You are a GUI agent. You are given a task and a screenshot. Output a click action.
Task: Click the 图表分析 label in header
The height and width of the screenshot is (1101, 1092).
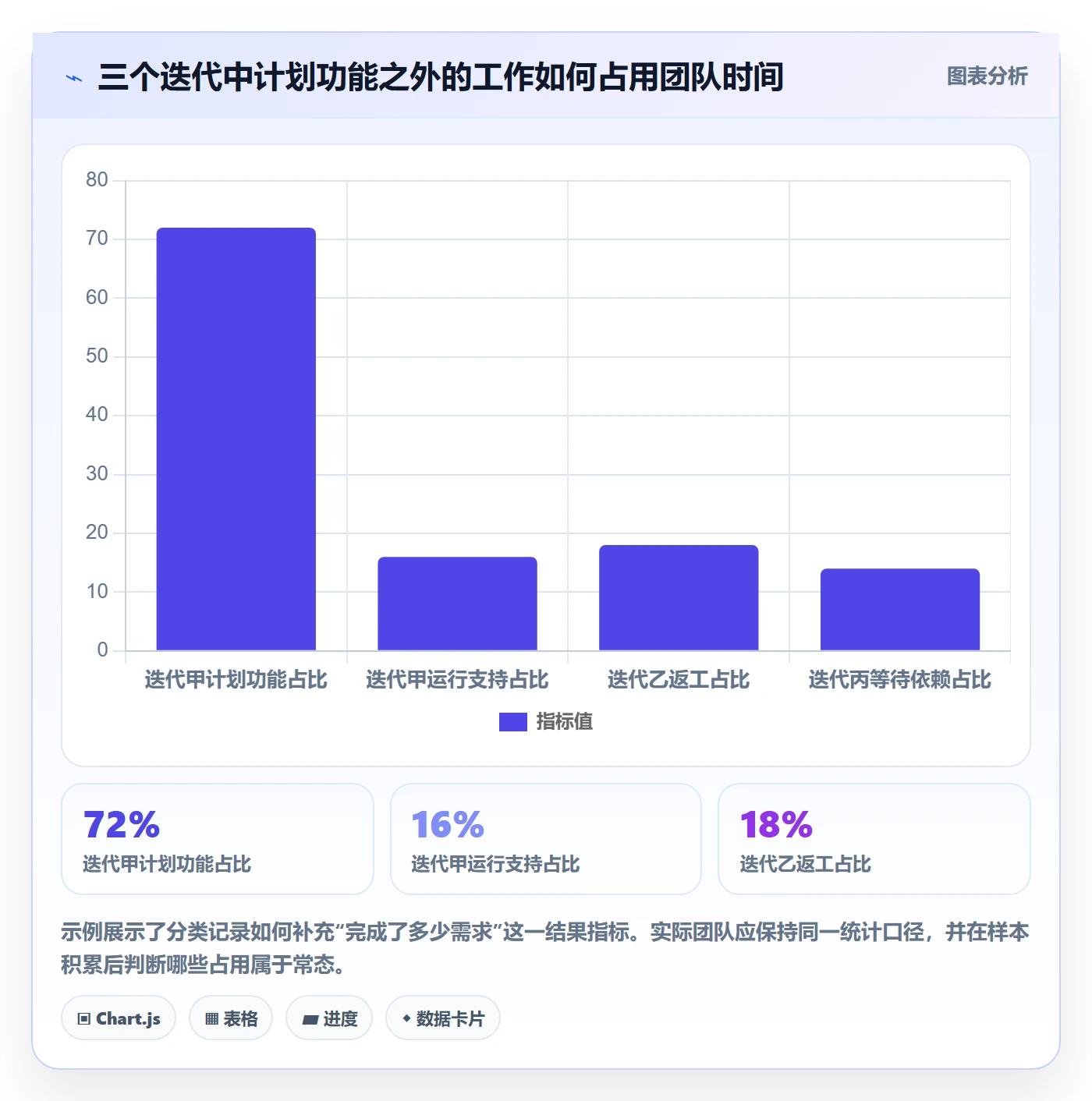[987, 76]
